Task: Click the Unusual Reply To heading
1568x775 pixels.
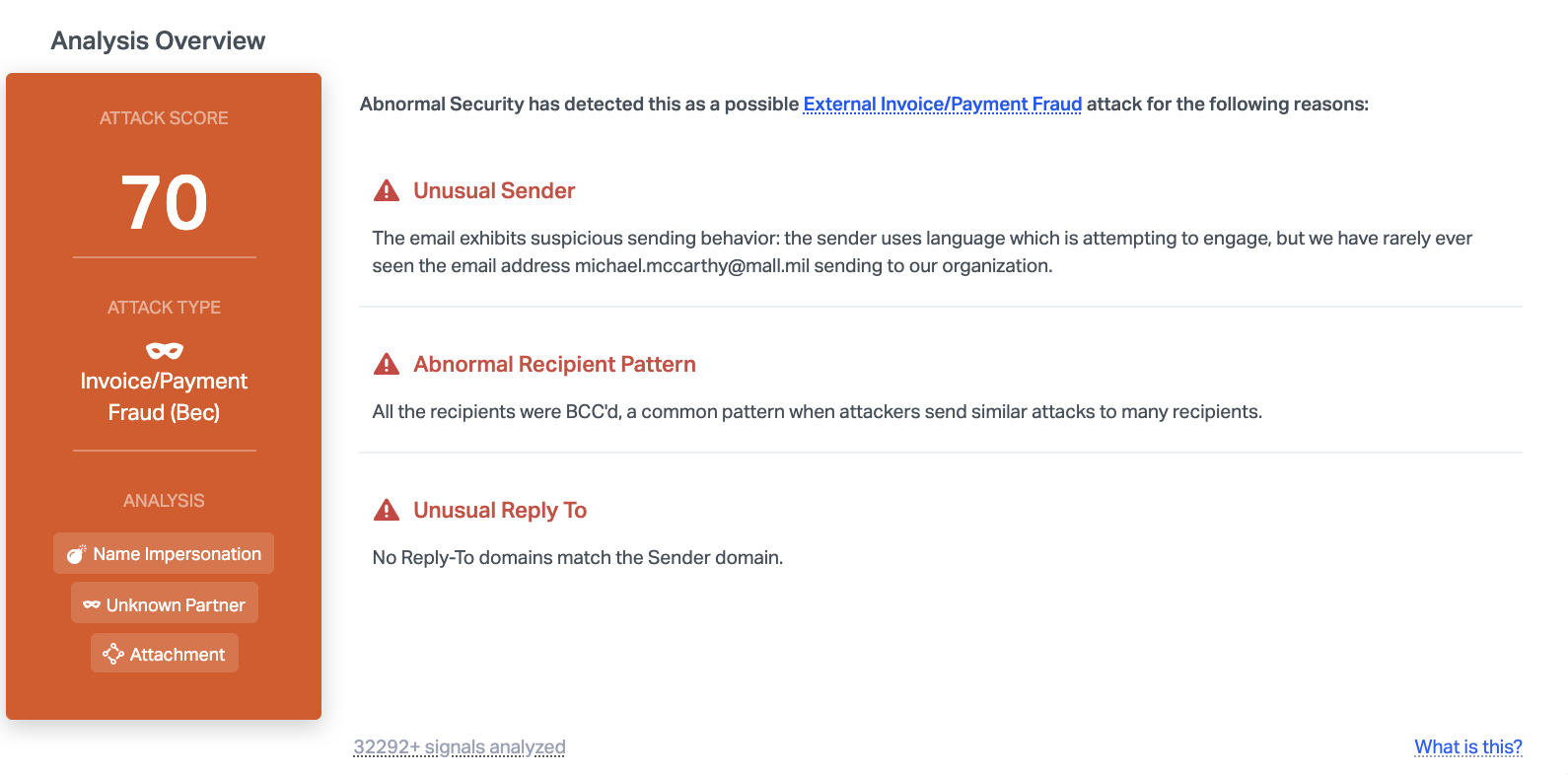Action: (500, 510)
